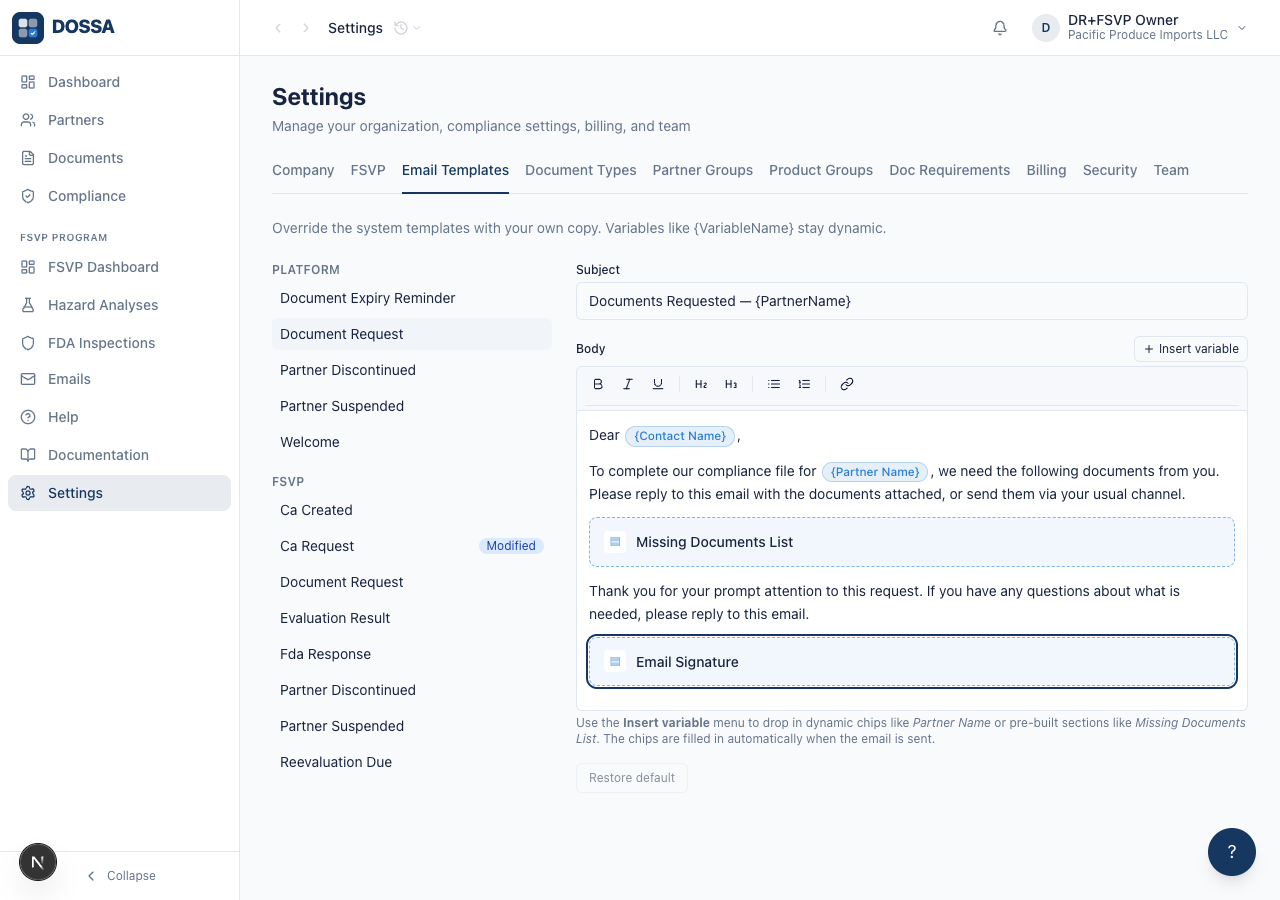This screenshot has height=900, width=1280.
Task: Click the DOSSA logo icon
Action: click(x=28, y=28)
